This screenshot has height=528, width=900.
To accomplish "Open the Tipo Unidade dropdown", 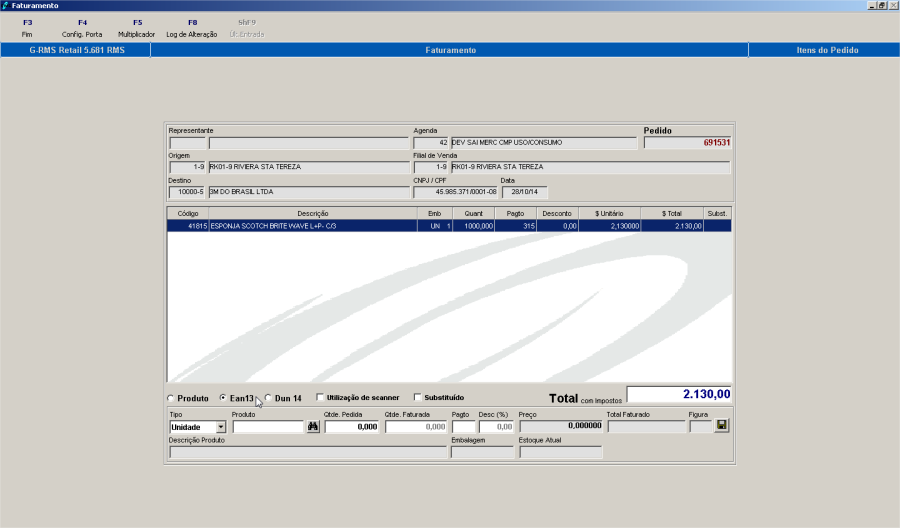I will tap(220, 427).
